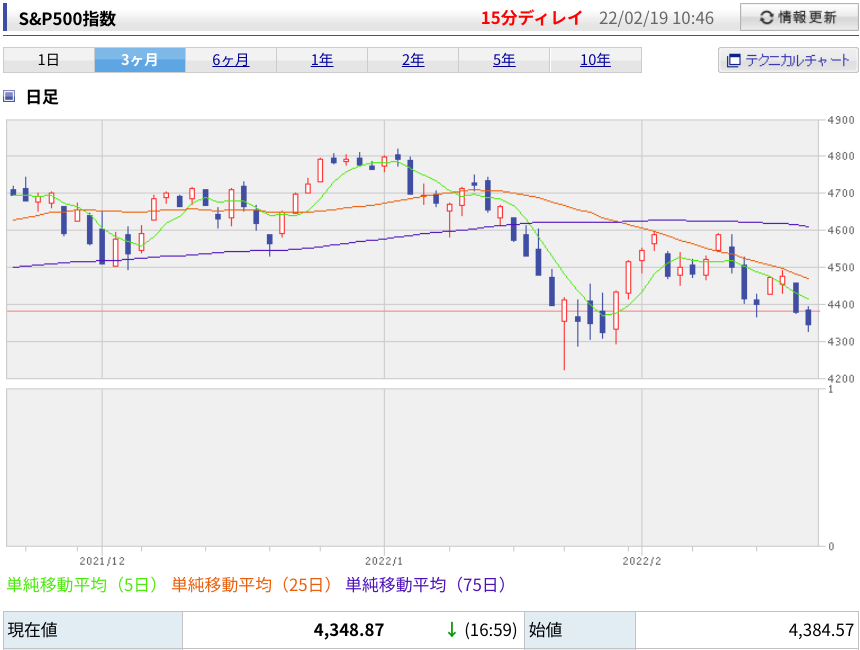Refresh data with 情報更新 button
860x650 pixels.
click(799, 18)
